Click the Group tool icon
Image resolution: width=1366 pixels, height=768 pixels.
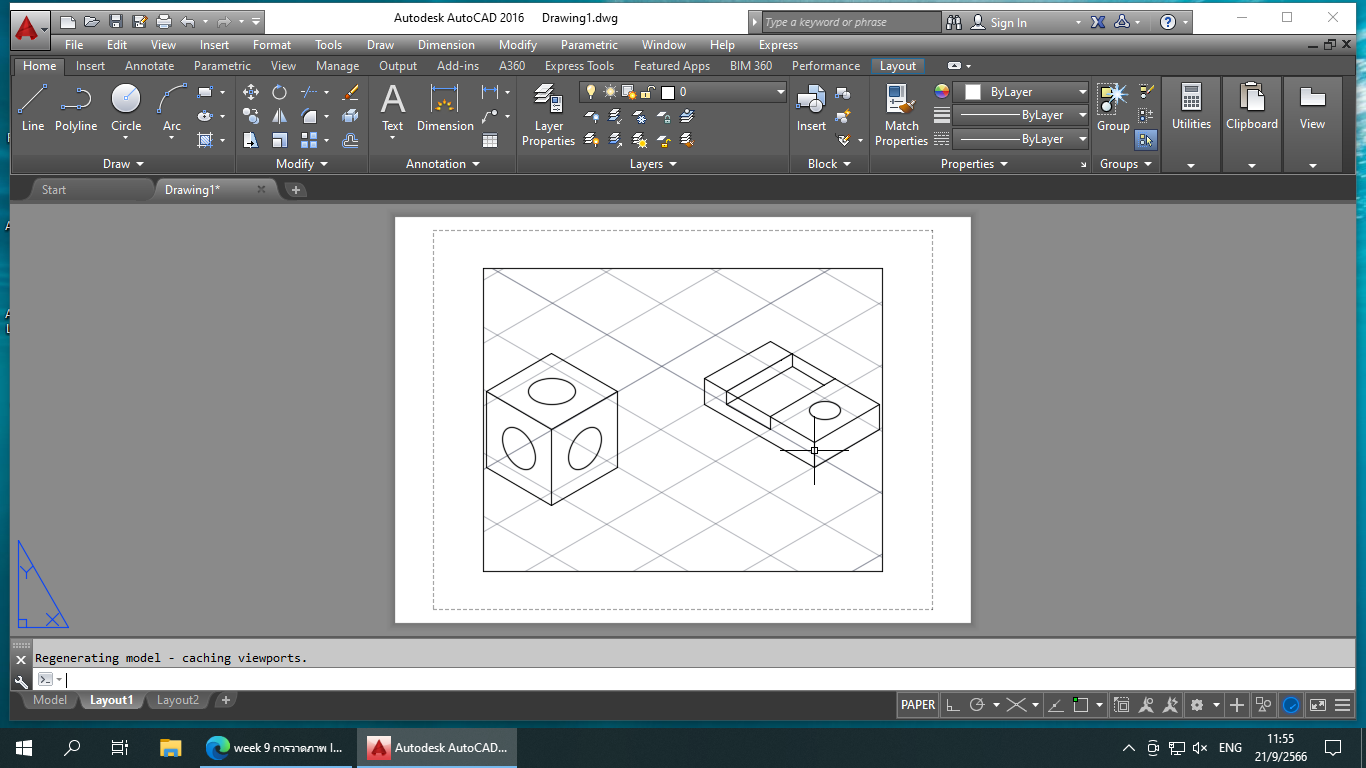(x=1113, y=108)
